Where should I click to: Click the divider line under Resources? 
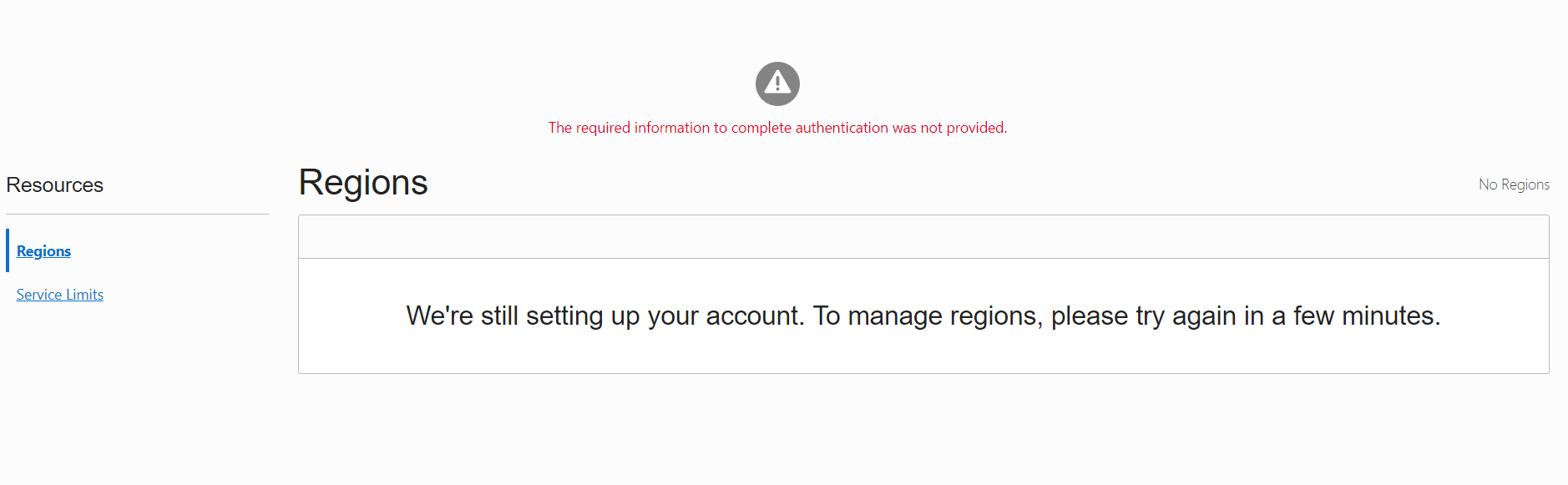click(x=137, y=215)
